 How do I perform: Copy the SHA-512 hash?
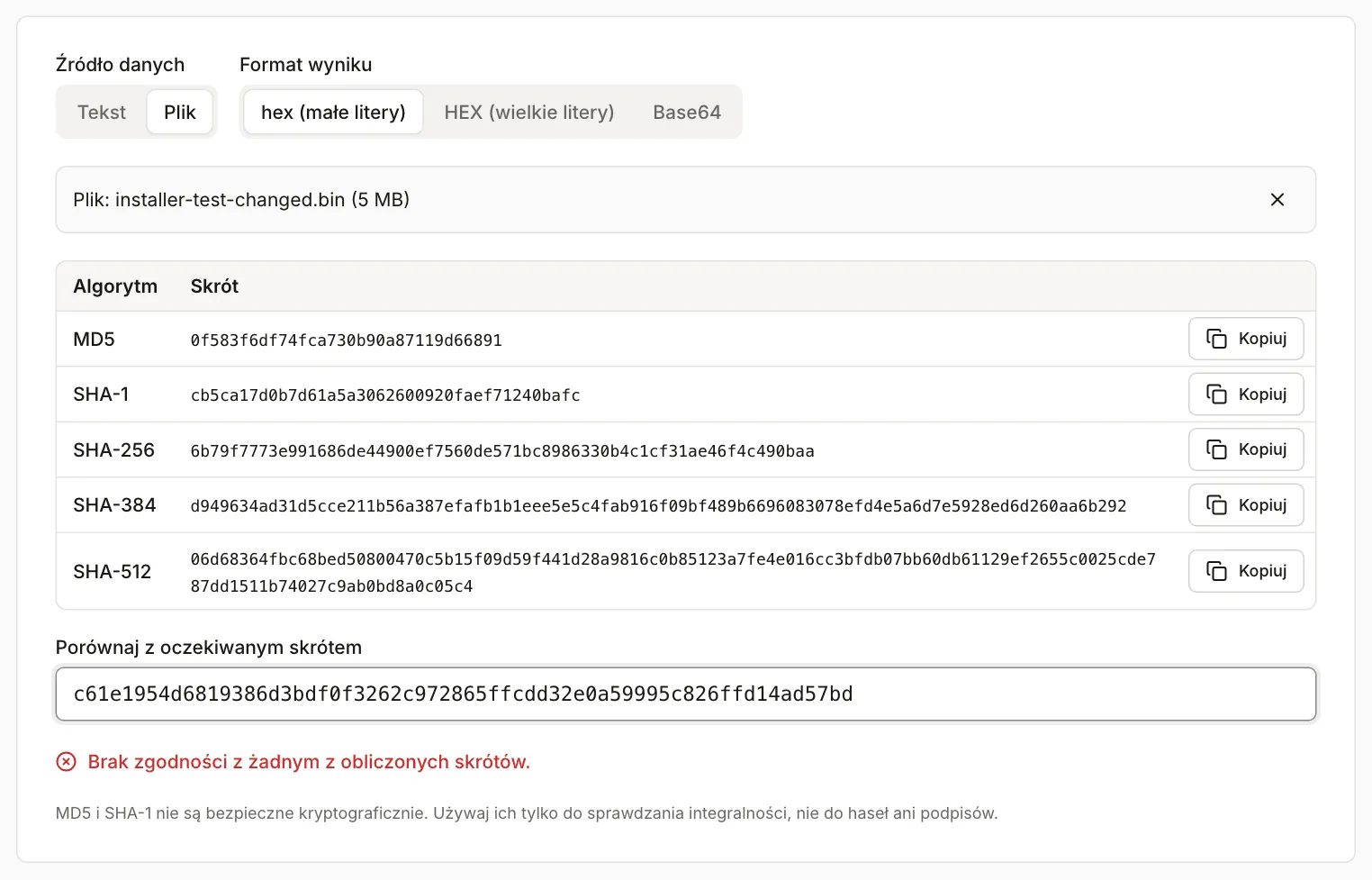pyautogui.click(x=1246, y=571)
